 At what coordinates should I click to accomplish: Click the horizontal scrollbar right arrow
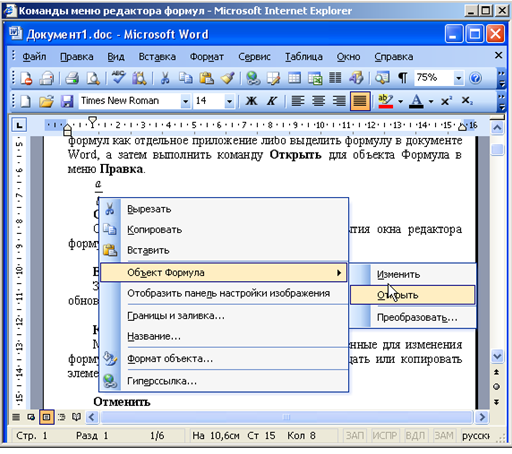pyautogui.click(x=482, y=417)
